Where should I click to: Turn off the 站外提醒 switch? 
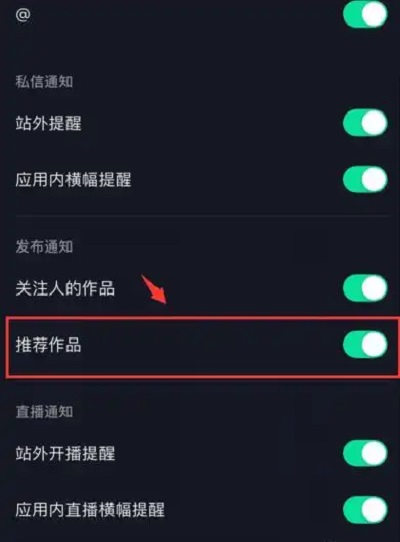click(x=365, y=123)
